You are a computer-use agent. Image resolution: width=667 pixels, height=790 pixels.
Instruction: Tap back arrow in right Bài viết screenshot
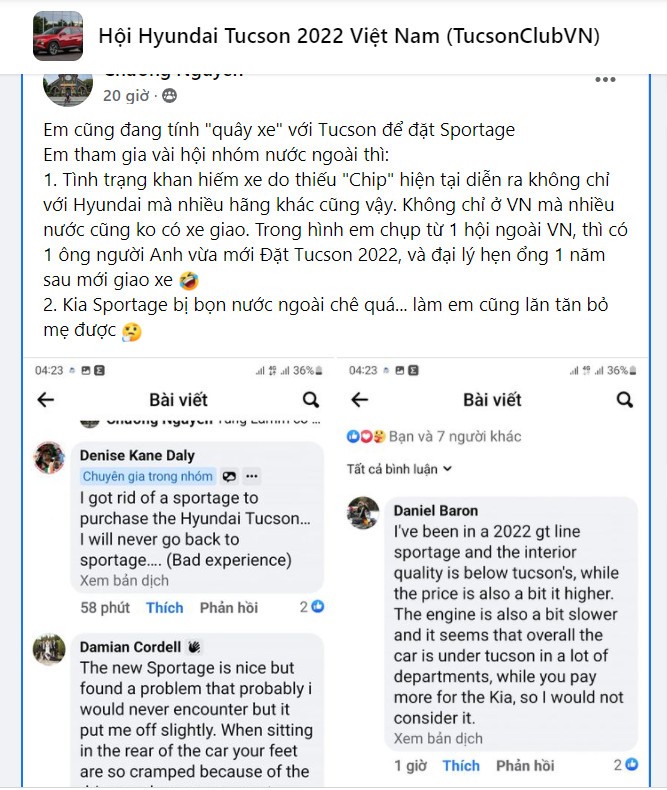(x=360, y=400)
